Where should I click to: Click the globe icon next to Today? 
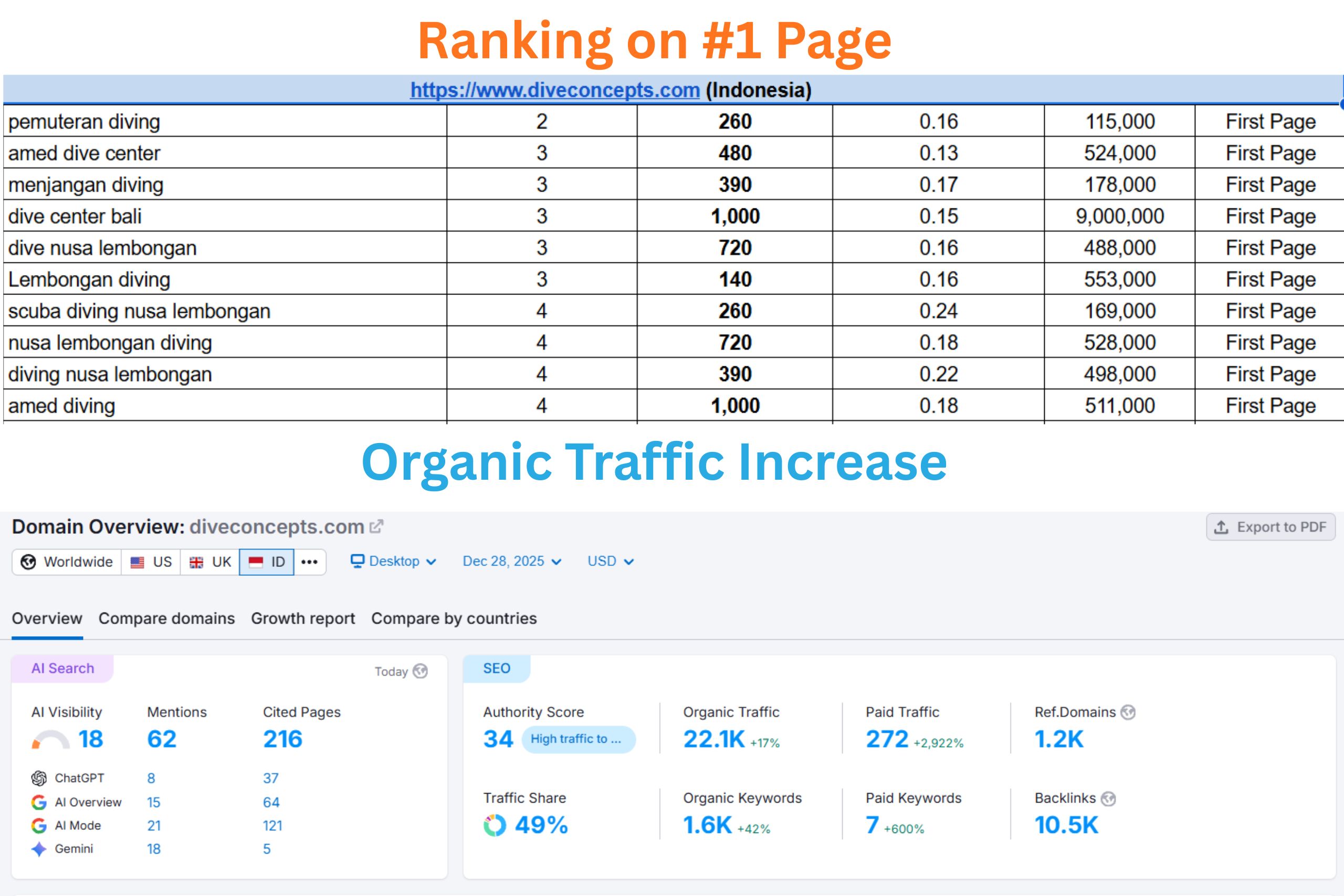click(421, 671)
